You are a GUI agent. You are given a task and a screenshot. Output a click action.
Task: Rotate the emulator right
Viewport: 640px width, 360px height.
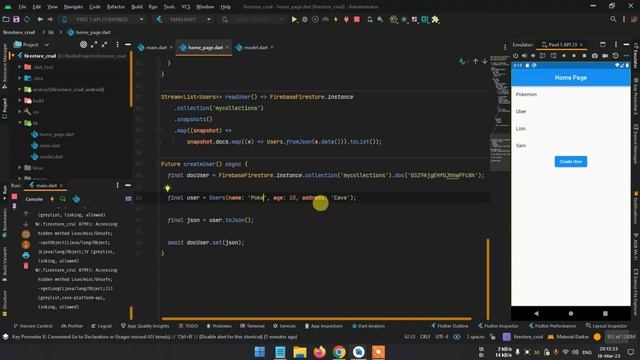point(553,56)
